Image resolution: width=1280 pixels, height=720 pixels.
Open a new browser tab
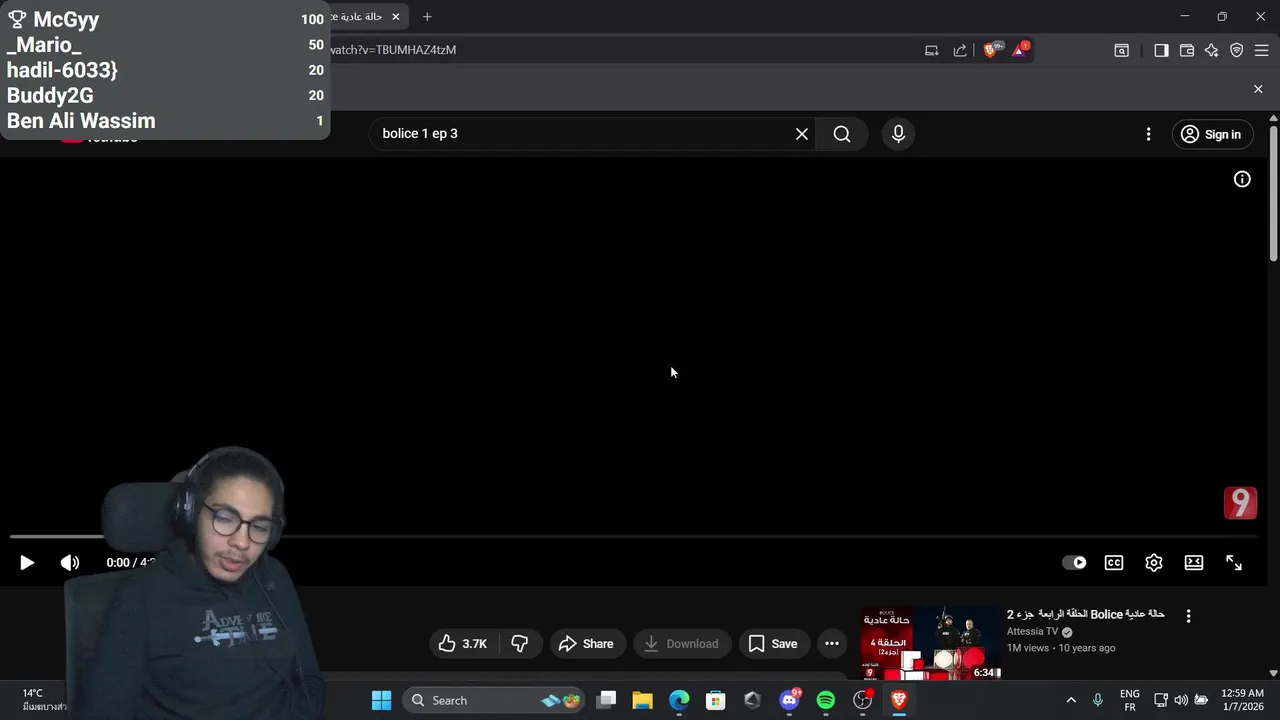(427, 17)
